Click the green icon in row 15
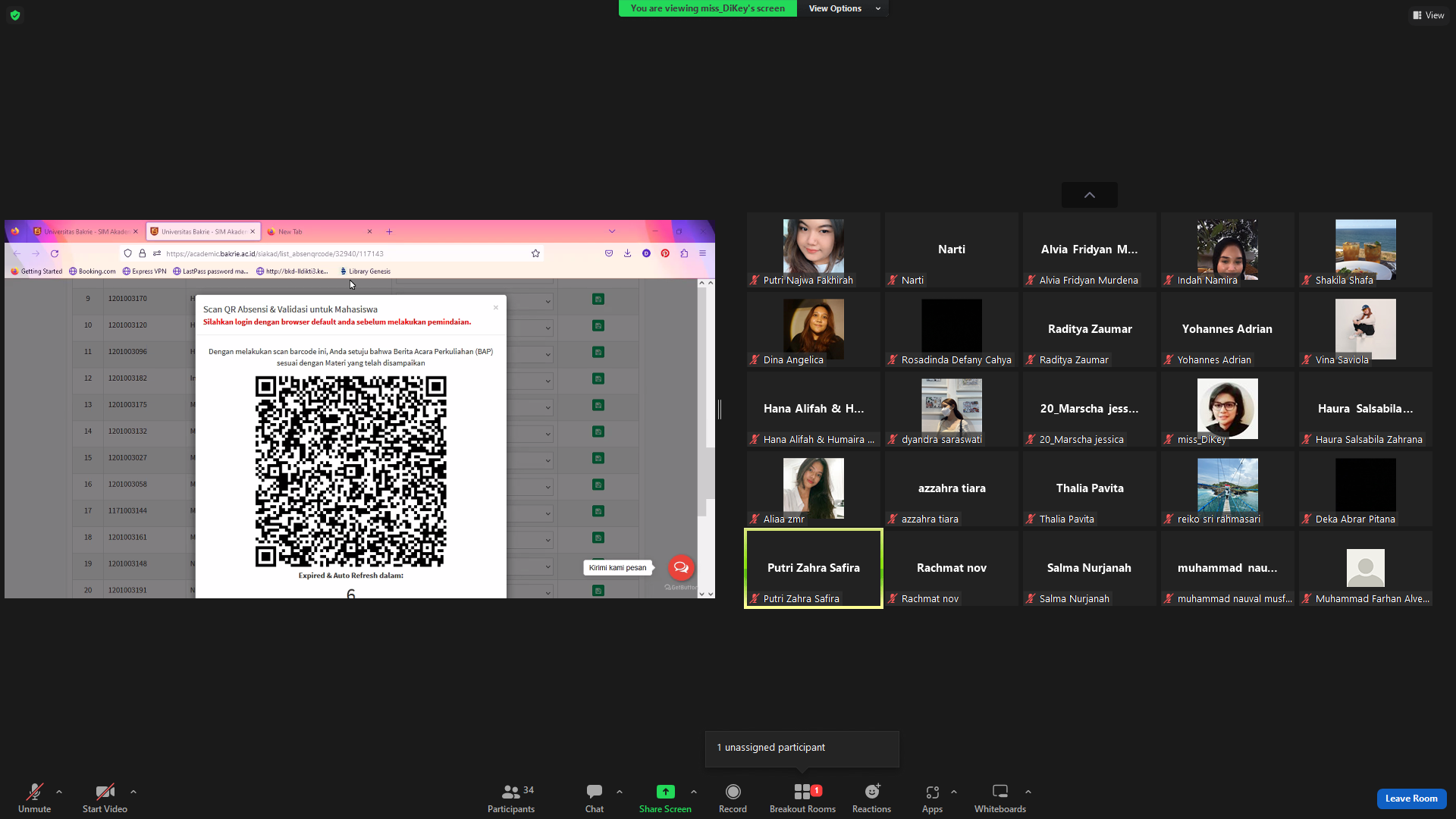Viewport: 1456px width, 819px height. 598,459
